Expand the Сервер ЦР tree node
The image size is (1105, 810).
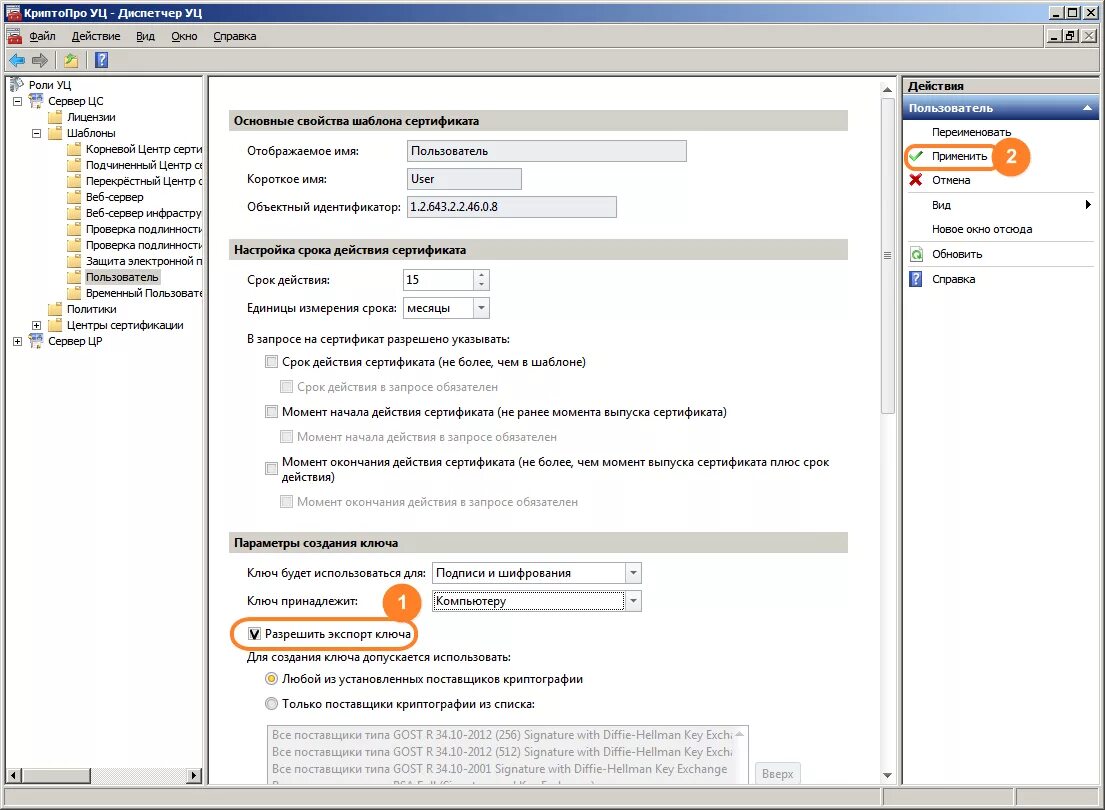click(18, 341)
